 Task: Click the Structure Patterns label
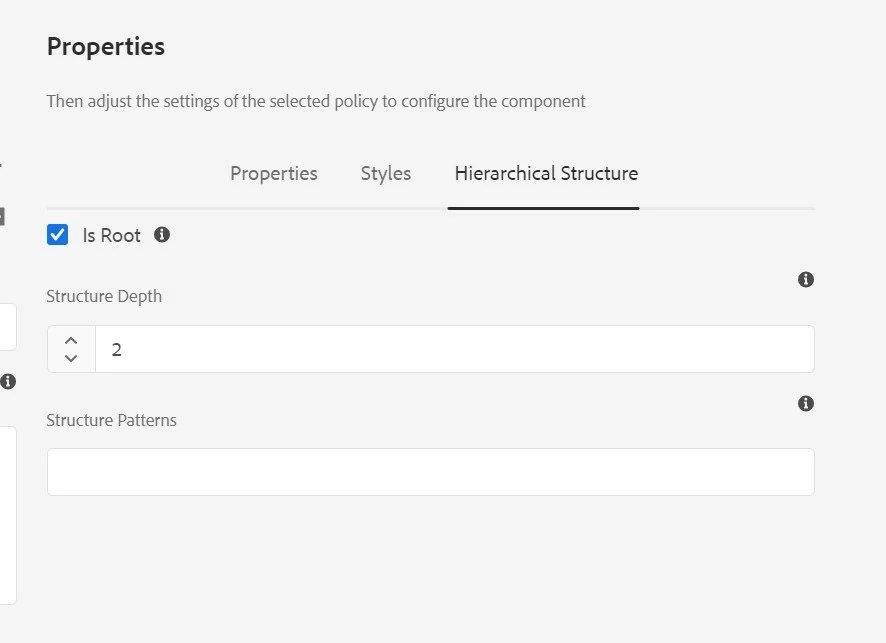(x=112, y=420)
